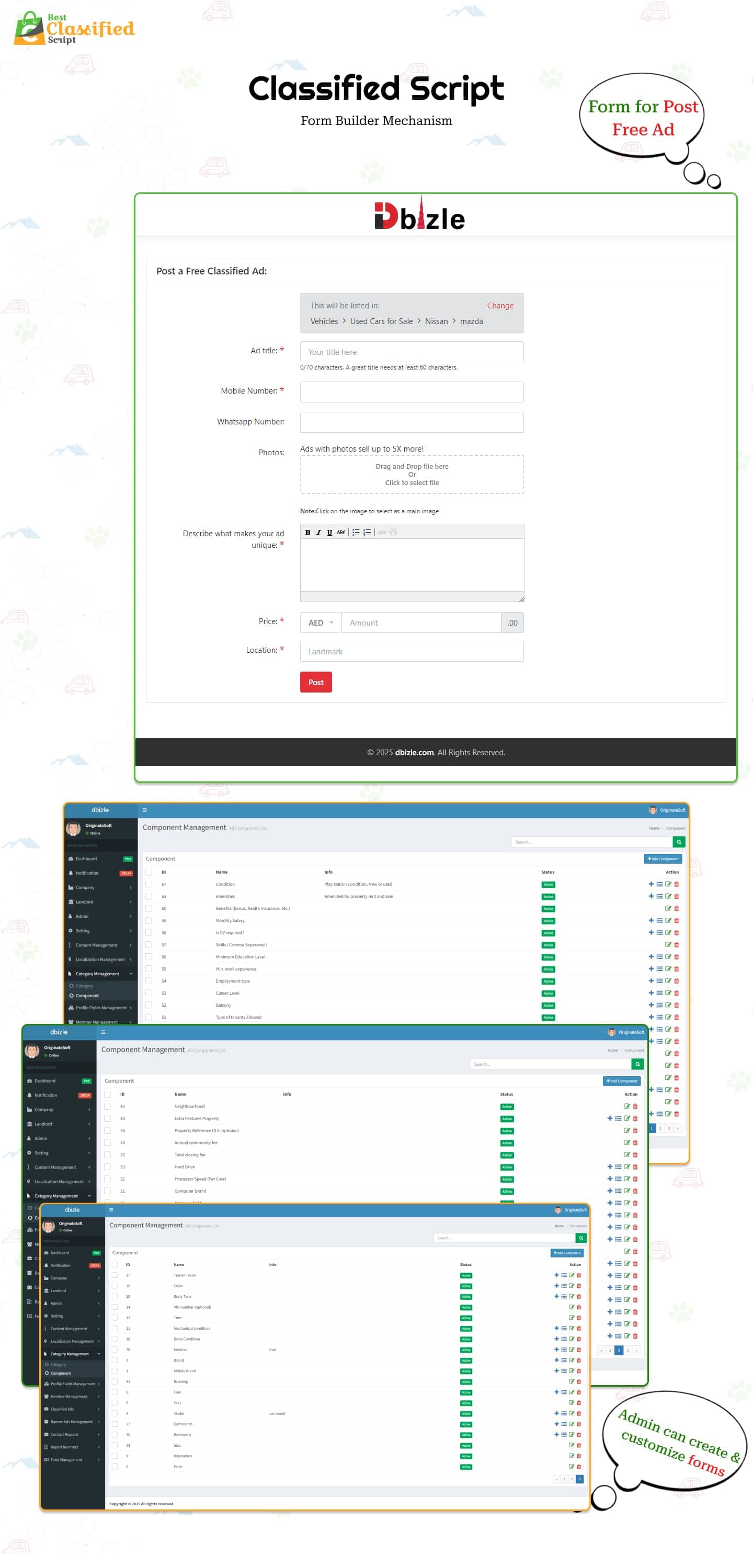
Task: Click the Ad title input field
Action: click(x=411, y=352)
